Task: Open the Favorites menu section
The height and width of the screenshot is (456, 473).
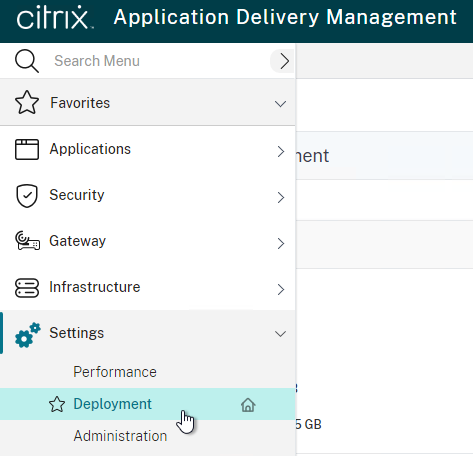Action: 147,102
